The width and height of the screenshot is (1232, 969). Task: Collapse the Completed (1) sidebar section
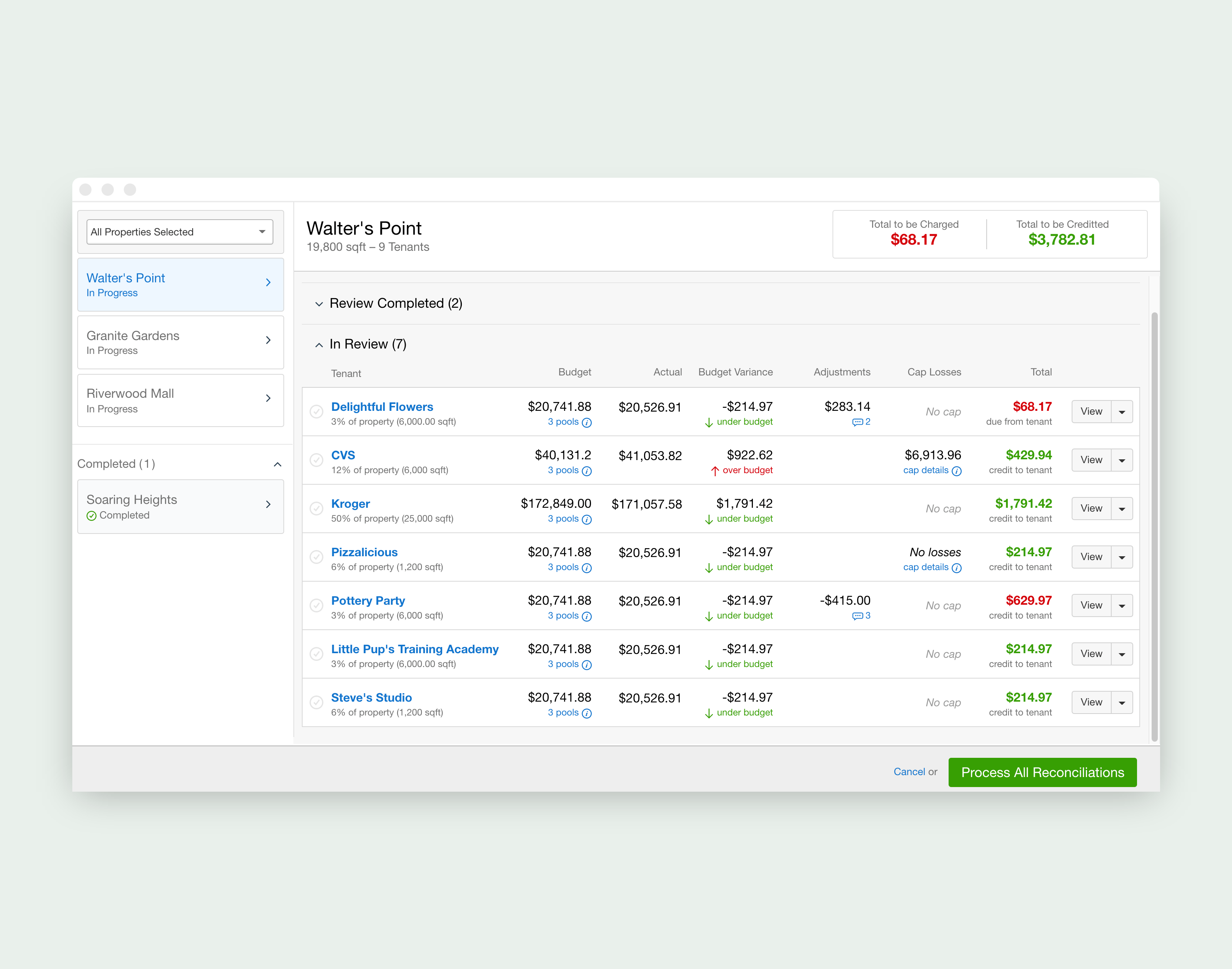click(277, 464)
